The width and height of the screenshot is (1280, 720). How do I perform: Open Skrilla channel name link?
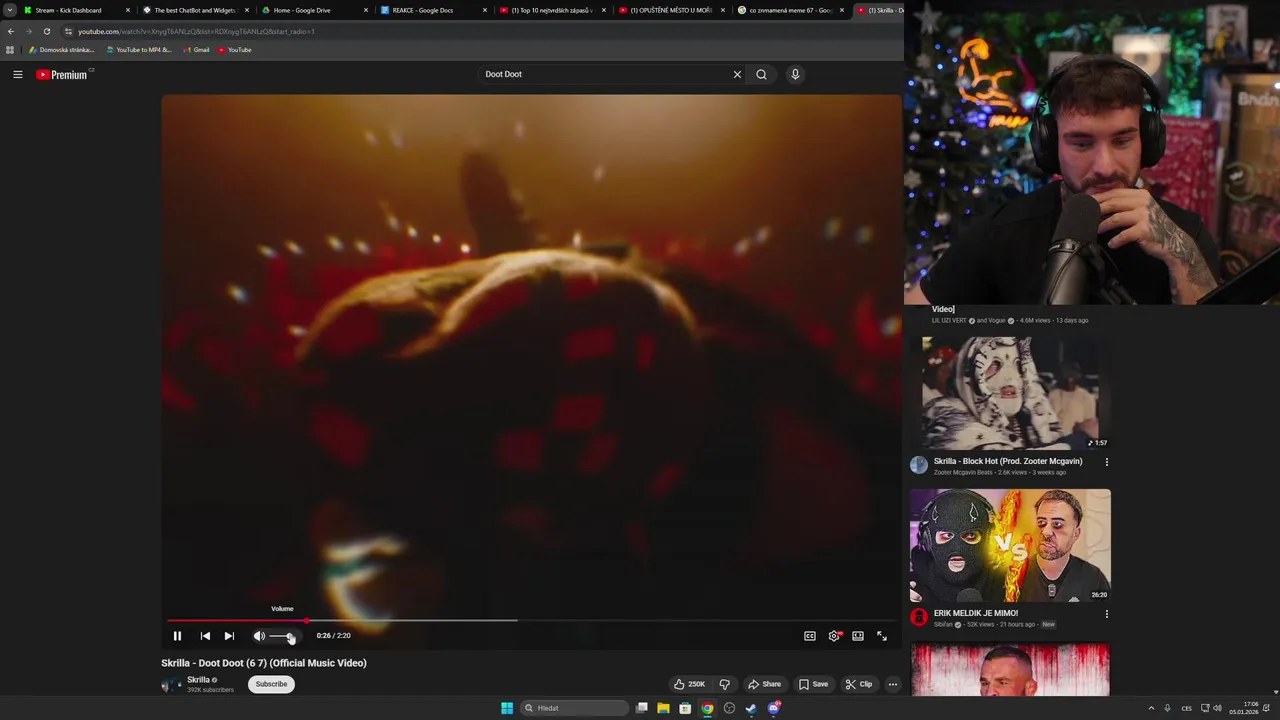[198, 680]
